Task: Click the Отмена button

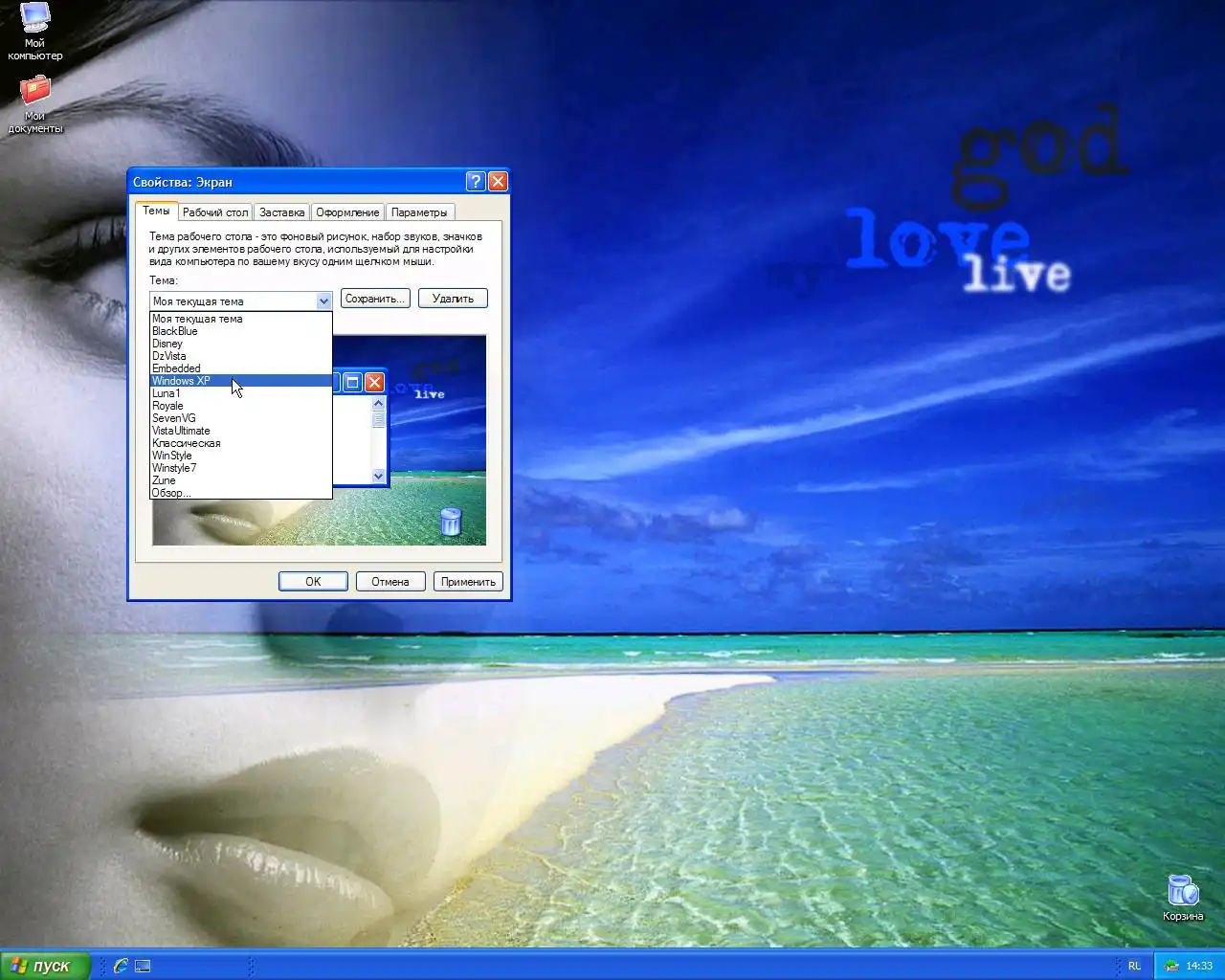Action: click(x=390, y=582)
